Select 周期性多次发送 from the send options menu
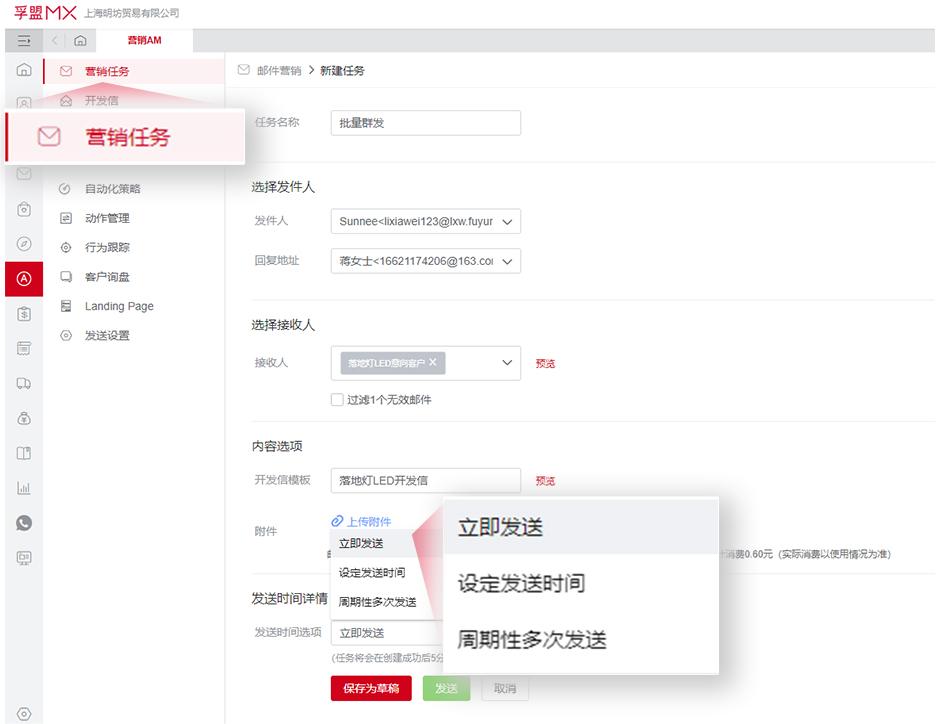Viewport: 942px width, 724px height. tap(532, 640)
